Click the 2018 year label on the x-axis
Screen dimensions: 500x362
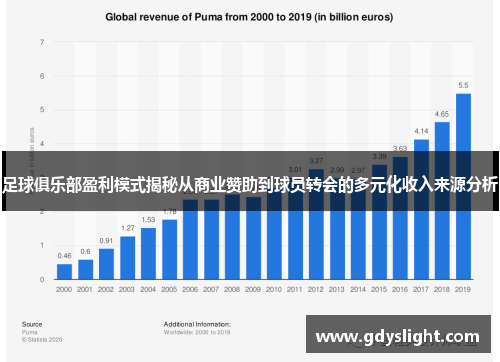442,289
